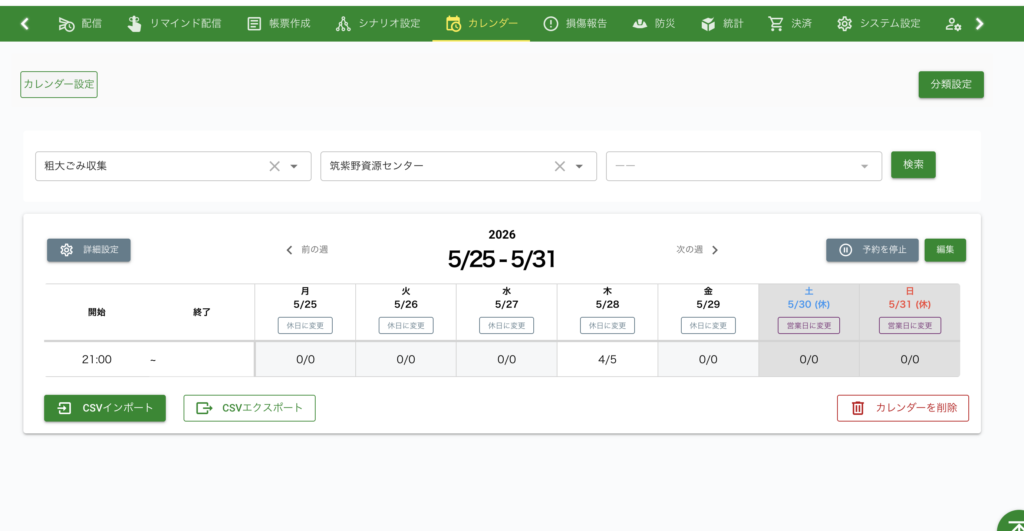The height and width of the screenshot is (531, 1024).
Task: Click the 5/25 - 5/31 week heading
Action: tap(502, 260)
